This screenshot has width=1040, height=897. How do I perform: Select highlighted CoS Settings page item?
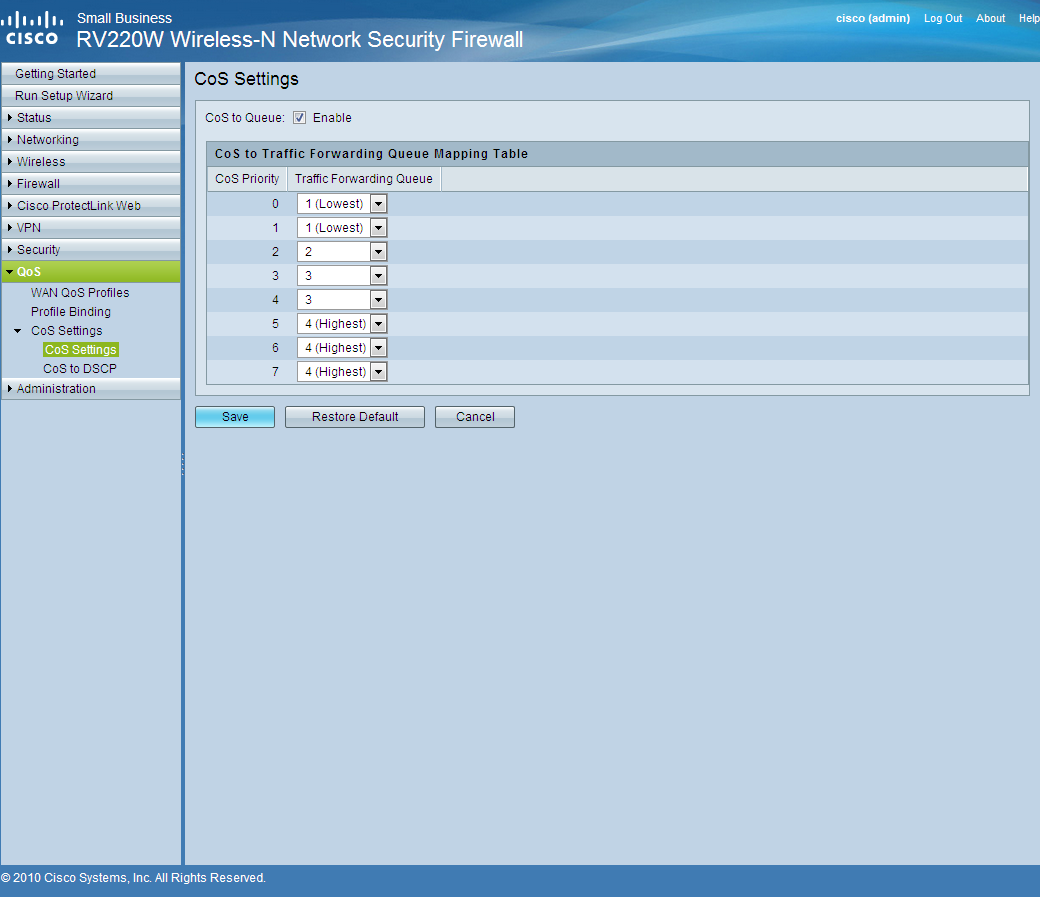81,350
